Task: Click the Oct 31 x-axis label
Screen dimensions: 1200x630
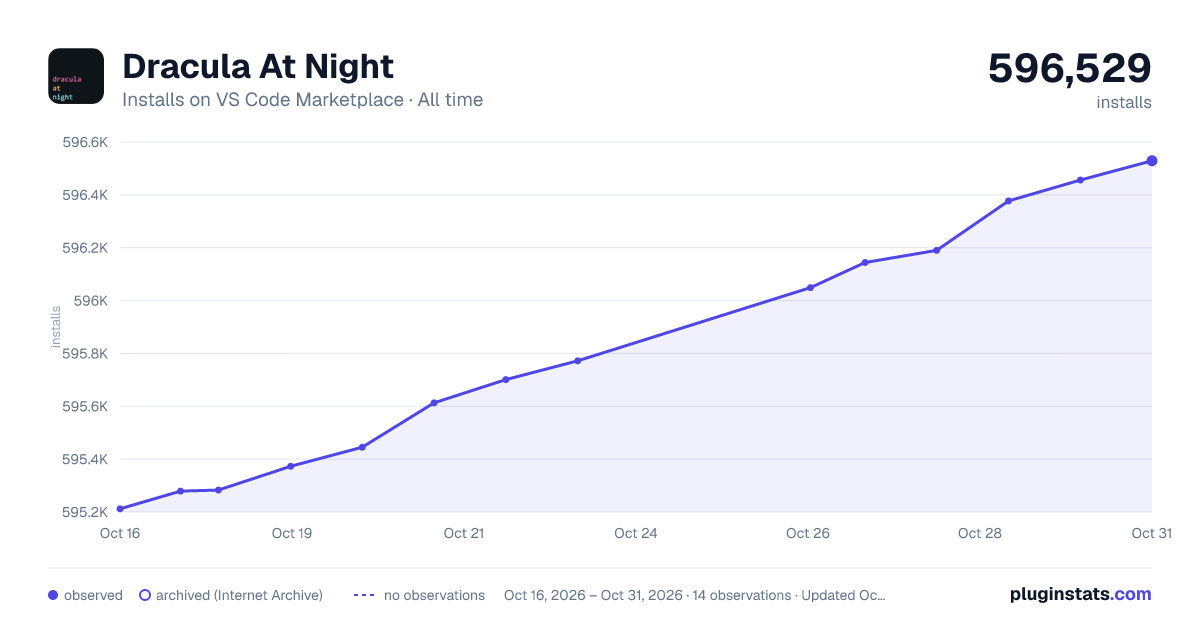Action: click(1151, 533)
